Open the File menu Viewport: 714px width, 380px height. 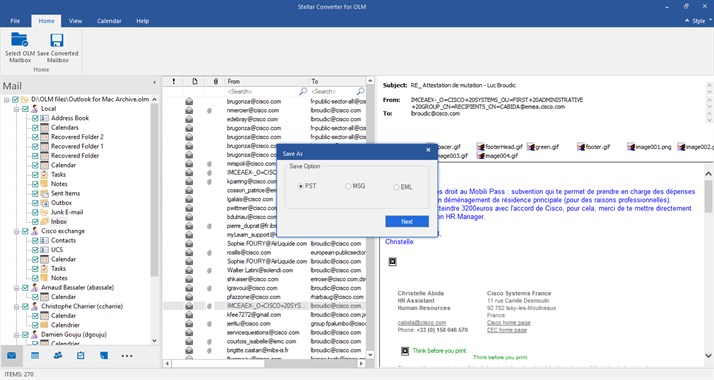tap(15, 21)
